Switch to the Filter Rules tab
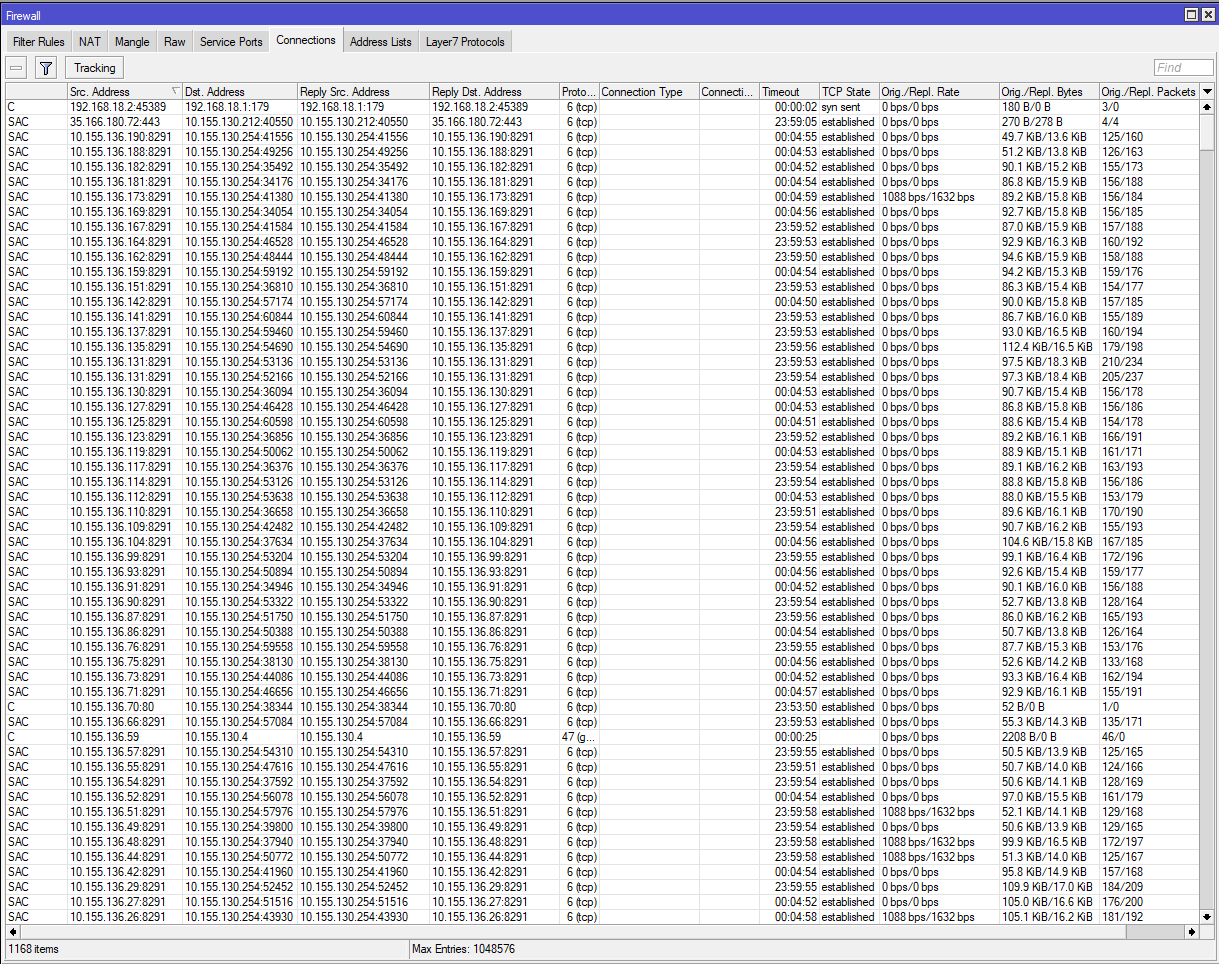Image resolution: width=1219 pixels, height=964 pixels. (x=39, y=42)
